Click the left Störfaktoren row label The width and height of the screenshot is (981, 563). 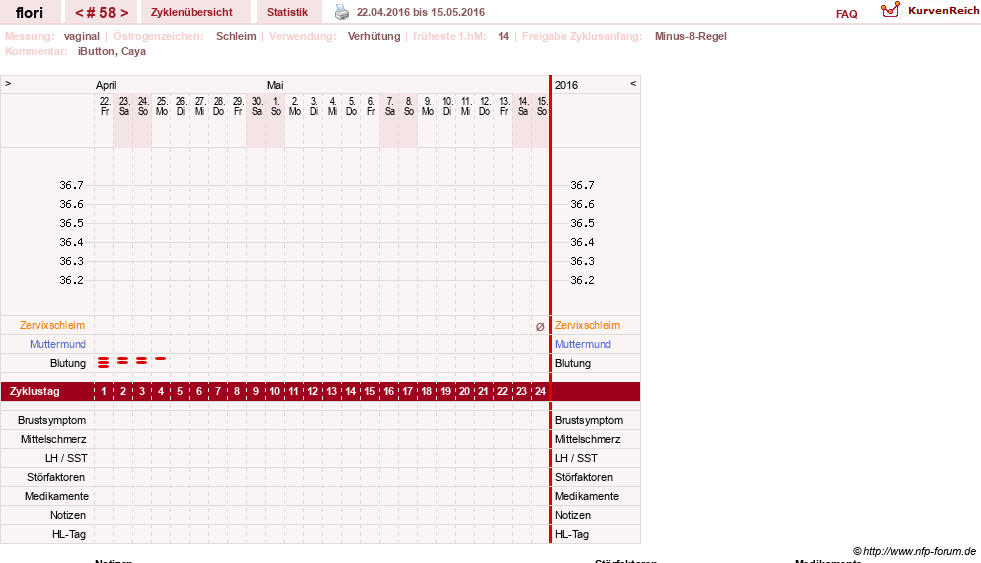coord(56,477)
